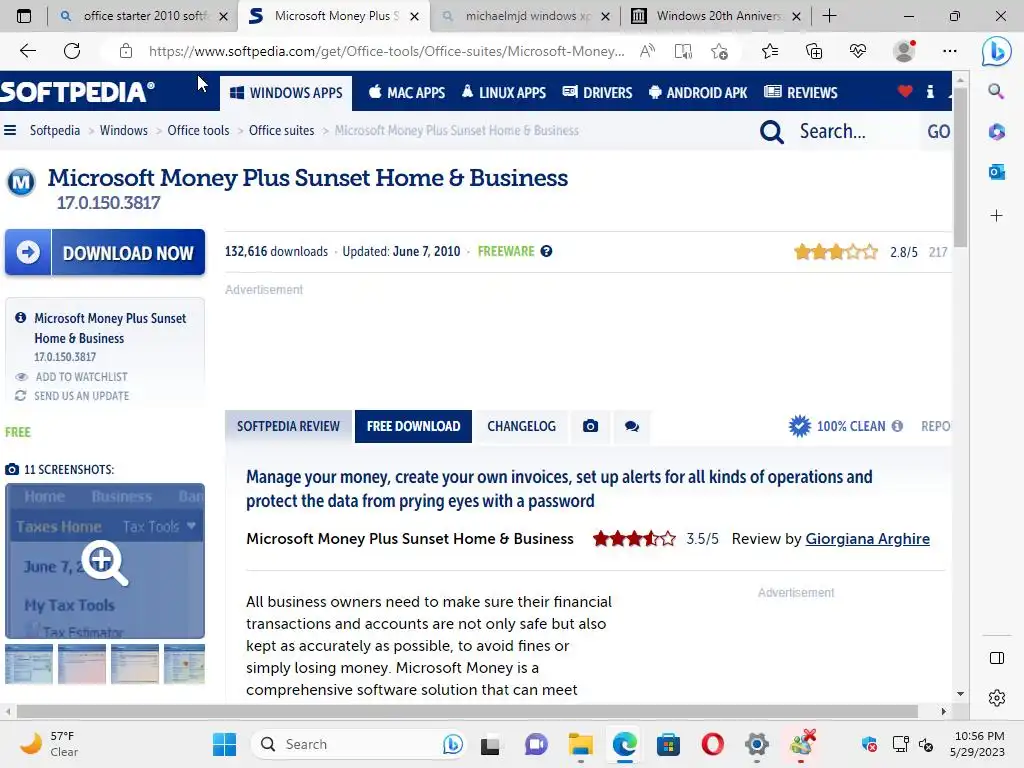Toggle sidebar visibility icon
Screen dimensions: 1024x768
tap(997, 658)
